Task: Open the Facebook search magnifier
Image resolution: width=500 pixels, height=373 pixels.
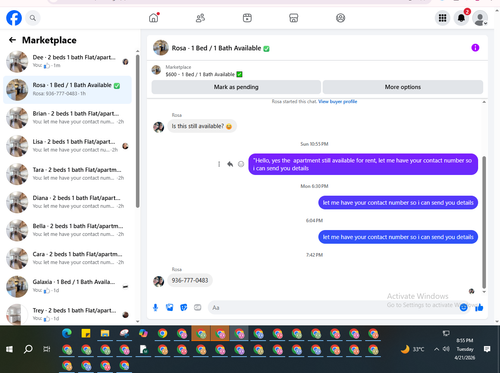Action: click(x=33, y=18)
